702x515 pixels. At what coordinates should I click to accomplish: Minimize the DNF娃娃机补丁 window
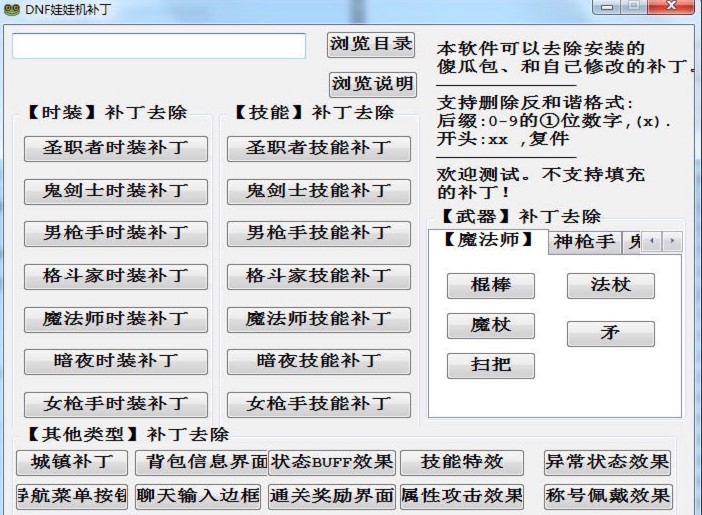[606, 7]
